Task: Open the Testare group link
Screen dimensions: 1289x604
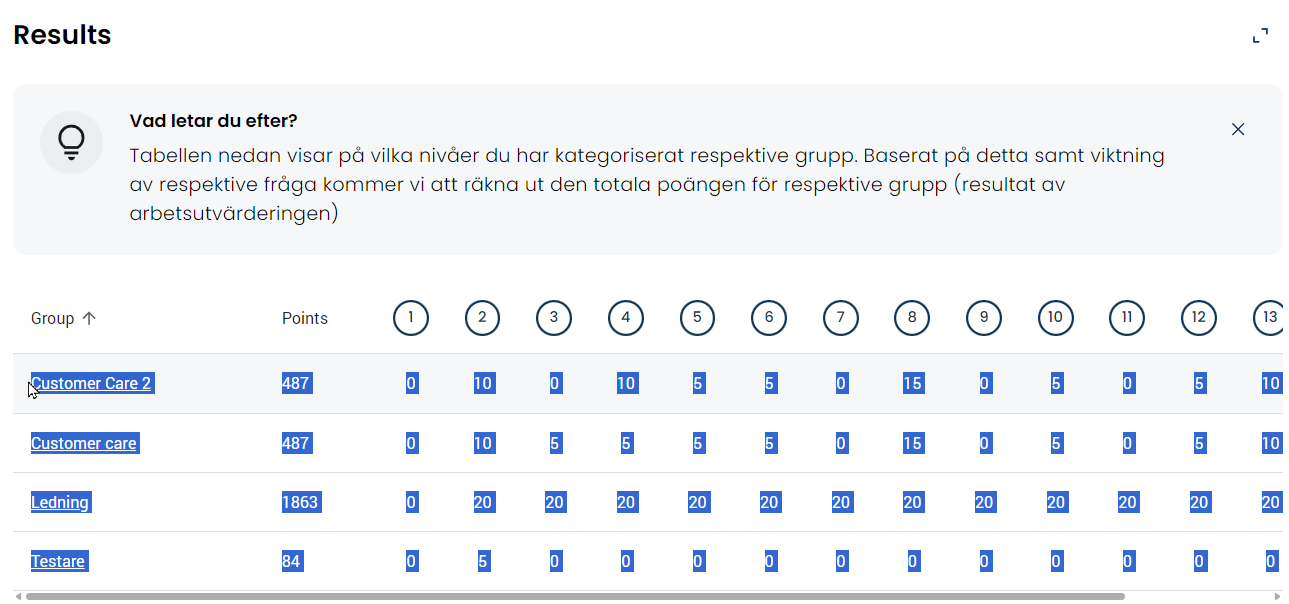Action: click(x=58, y=561)
